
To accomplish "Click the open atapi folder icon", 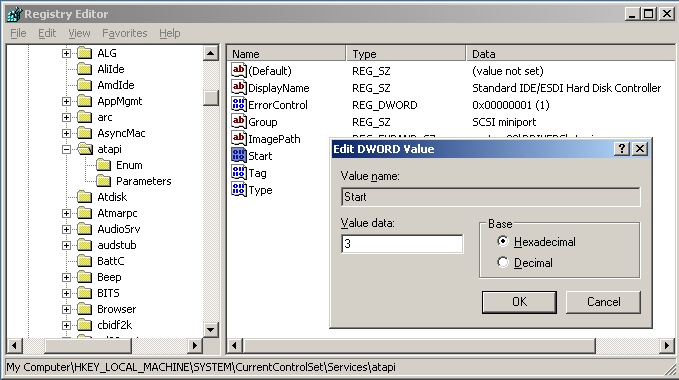I will point(85,149).
